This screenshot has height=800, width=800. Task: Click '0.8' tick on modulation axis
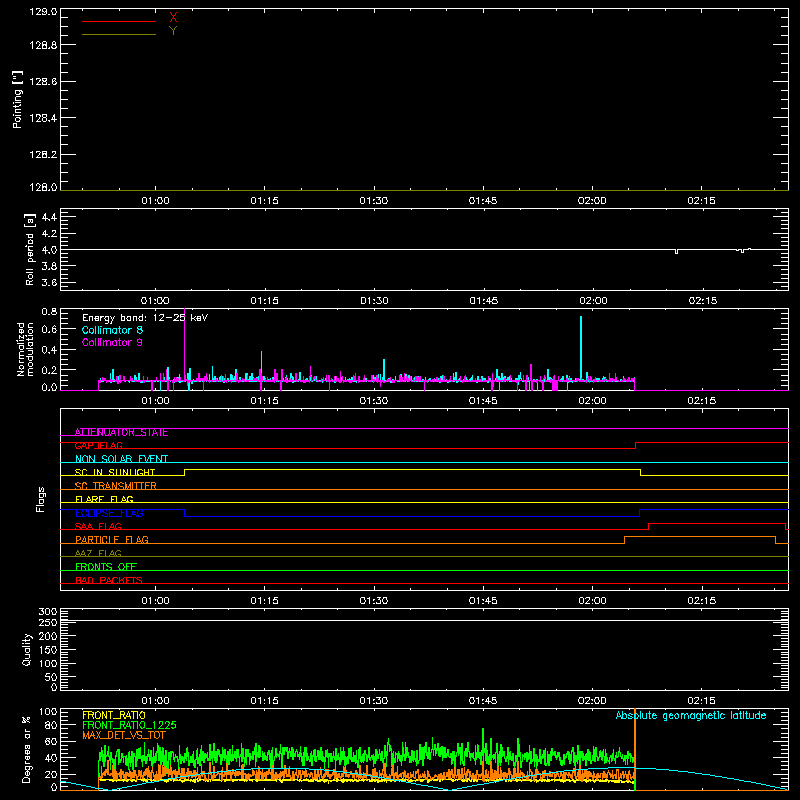pyautogui.click(x=49, y=312)
